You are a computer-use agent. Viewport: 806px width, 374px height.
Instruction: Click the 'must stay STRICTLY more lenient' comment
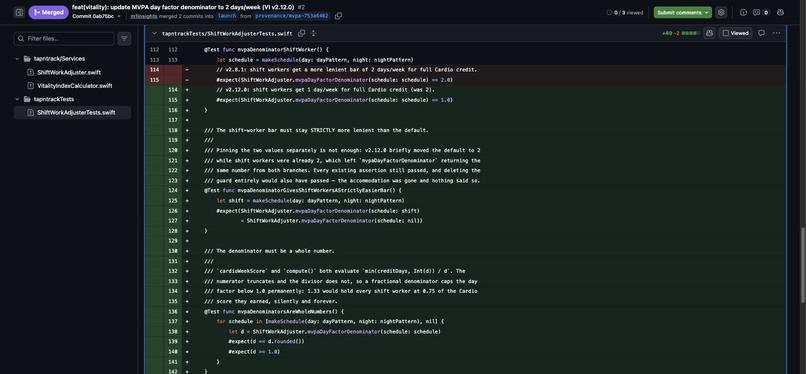pyautogui.click(x=316, y=130)
